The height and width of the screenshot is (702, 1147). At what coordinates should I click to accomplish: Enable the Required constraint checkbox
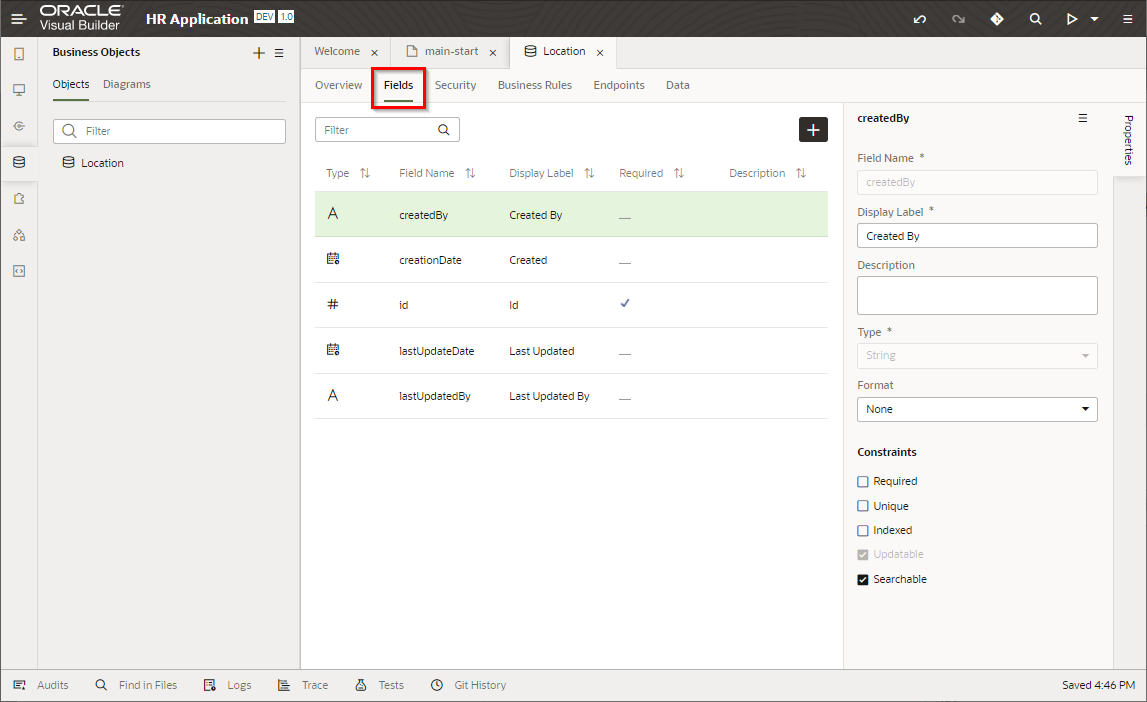point(863,481)
